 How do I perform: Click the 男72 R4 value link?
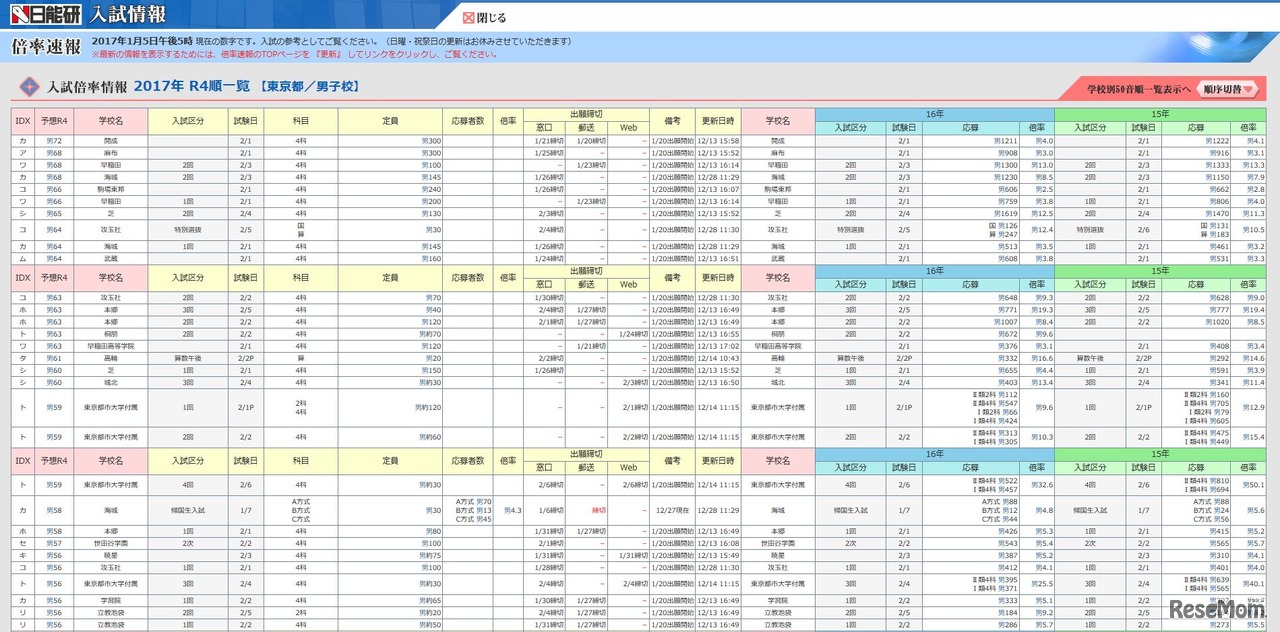[55, 141]
